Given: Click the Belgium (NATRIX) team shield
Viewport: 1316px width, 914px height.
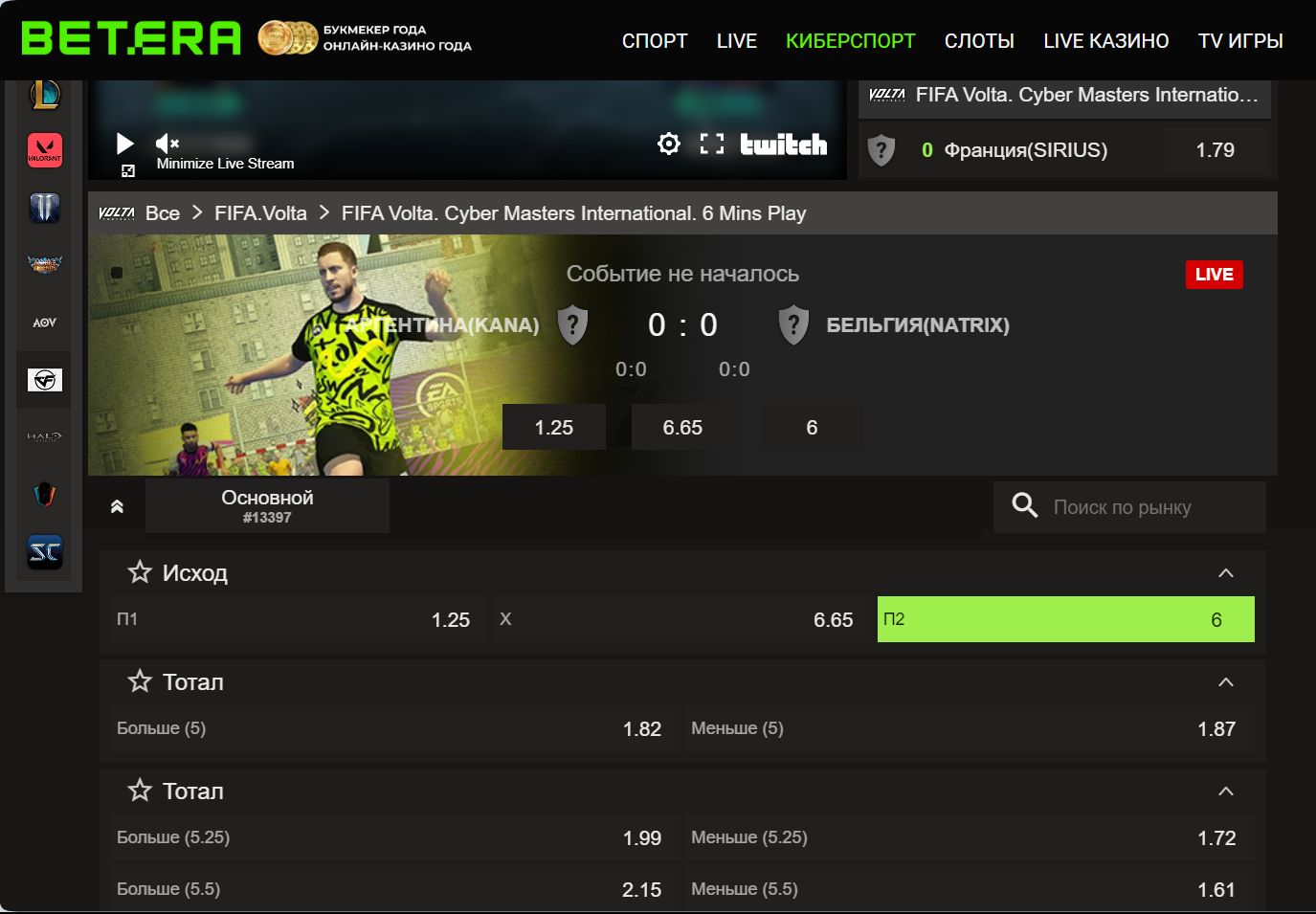Looking at the screenshot, I should point(793,325).
